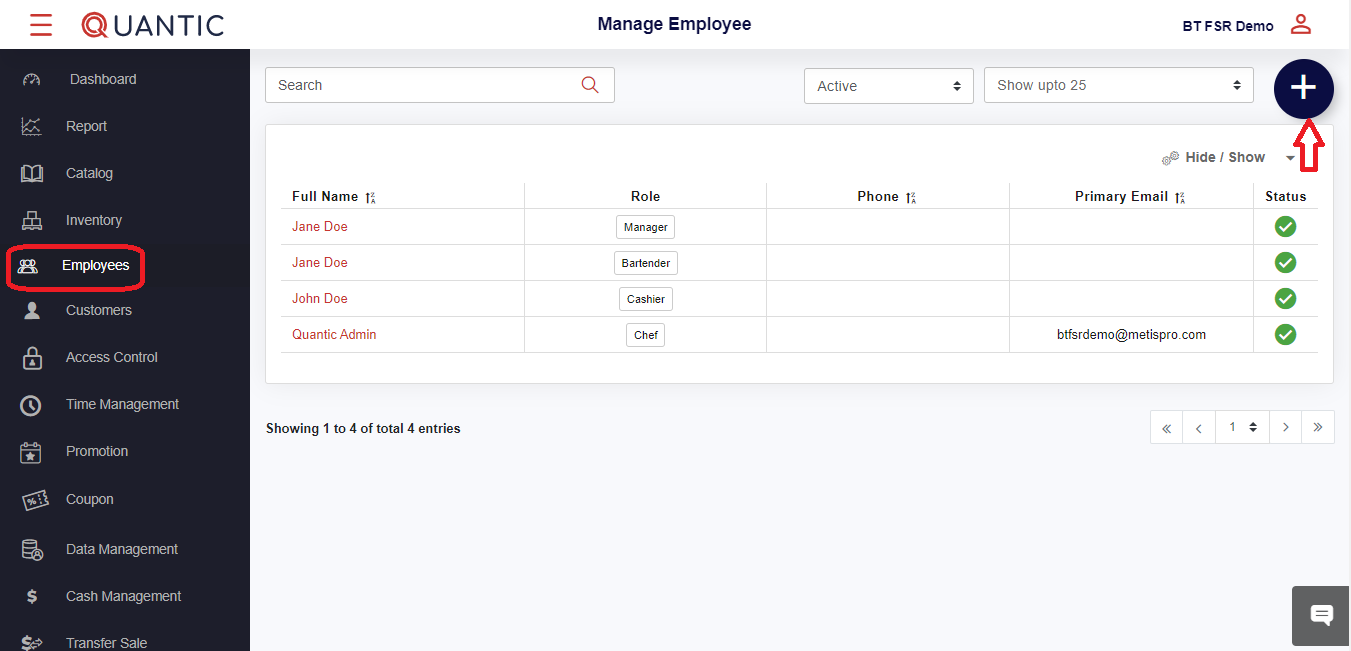This screenshot has height=651, width=1351.
Task: Click the search magnifier icon
Action: pos(589,84)
